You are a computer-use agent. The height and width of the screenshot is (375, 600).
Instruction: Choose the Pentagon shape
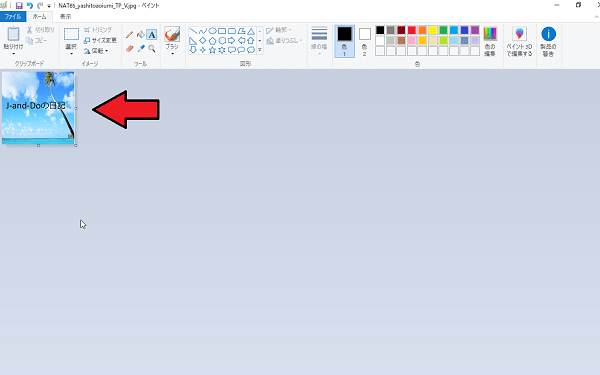[212, 41]
